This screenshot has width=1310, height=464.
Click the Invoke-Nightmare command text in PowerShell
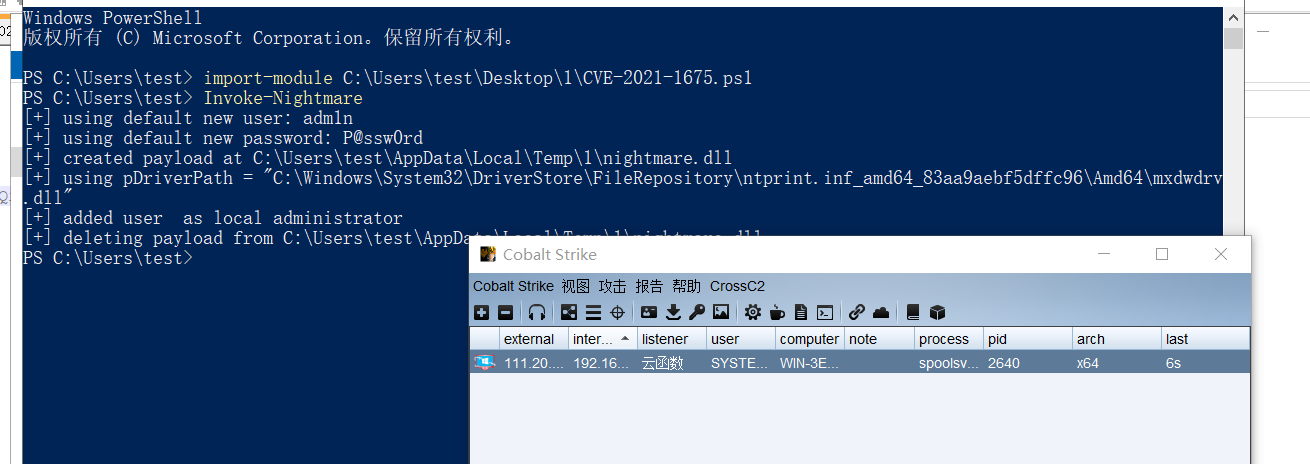283,98
